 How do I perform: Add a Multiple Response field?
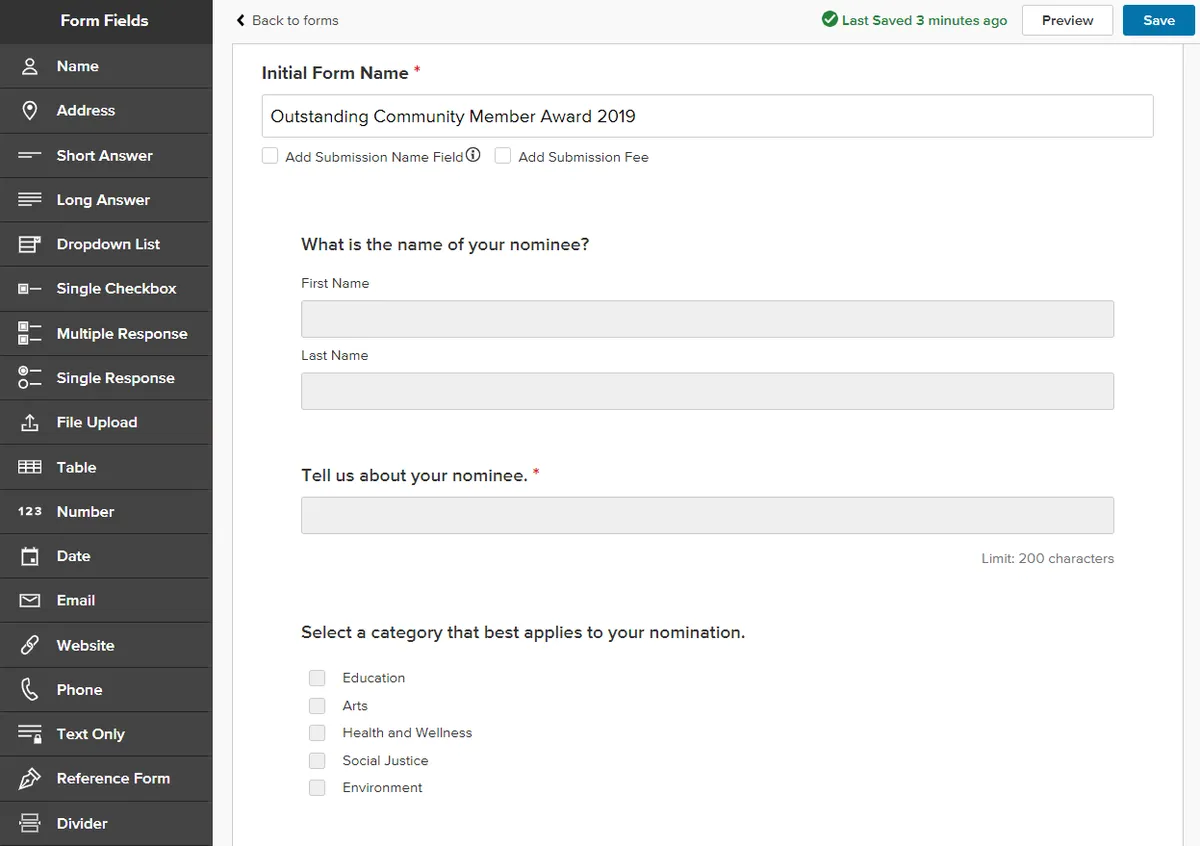(121, 333)
